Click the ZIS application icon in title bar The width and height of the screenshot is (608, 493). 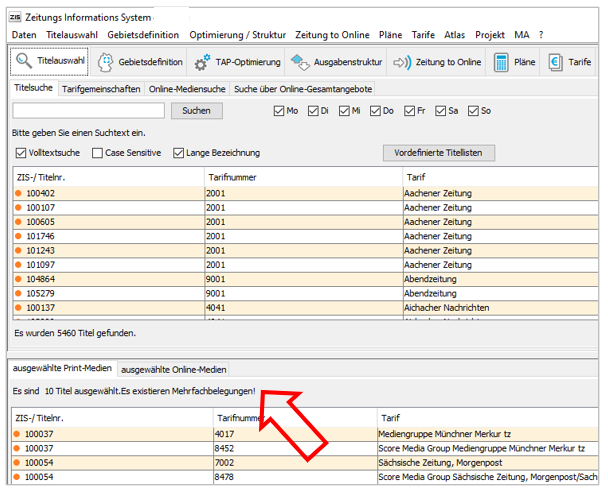[16, 18]
